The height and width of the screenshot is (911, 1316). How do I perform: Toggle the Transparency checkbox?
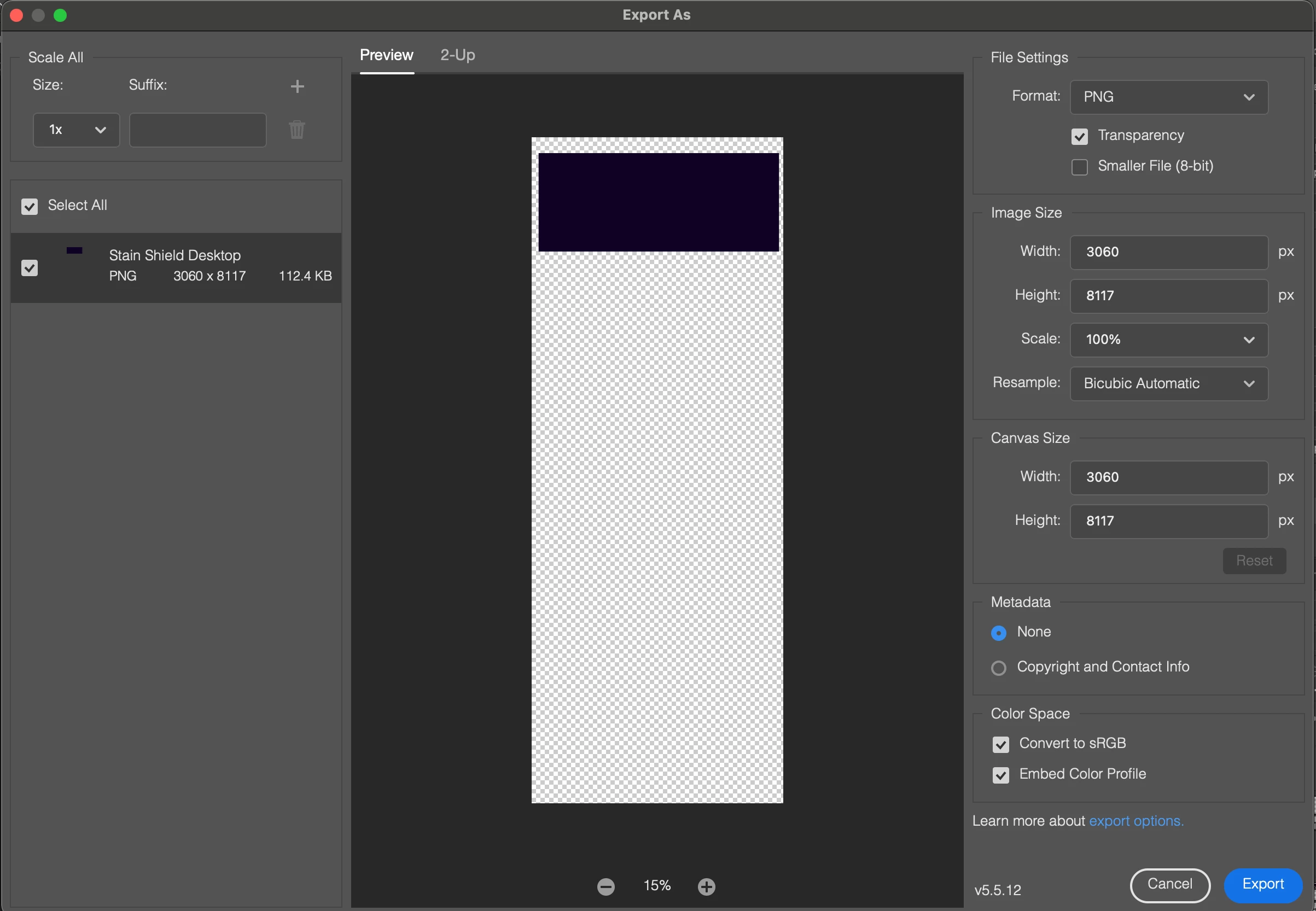pyautogui.click(x=1079, y=136)
